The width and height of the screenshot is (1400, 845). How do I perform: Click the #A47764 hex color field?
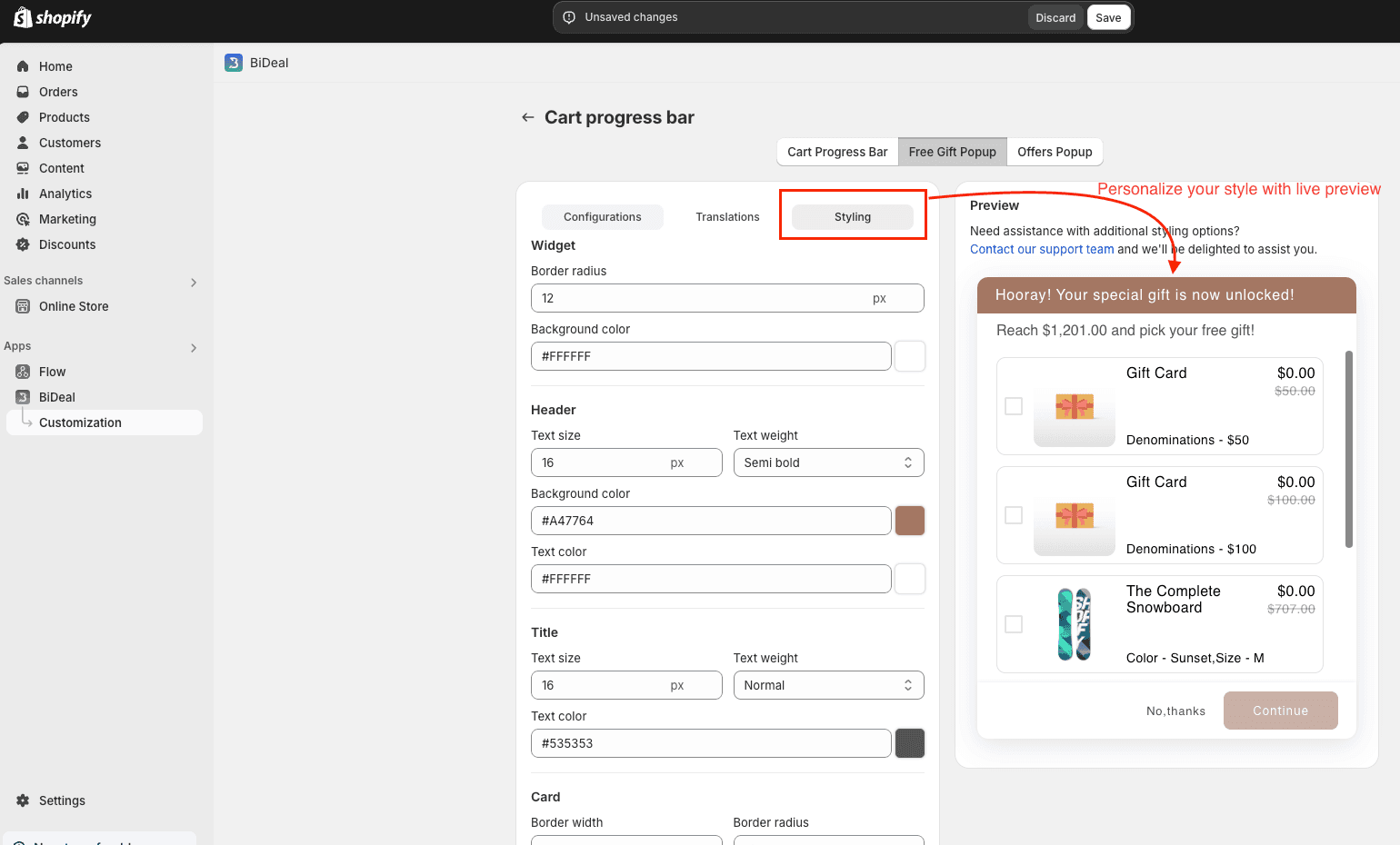(x=711, y=521)
